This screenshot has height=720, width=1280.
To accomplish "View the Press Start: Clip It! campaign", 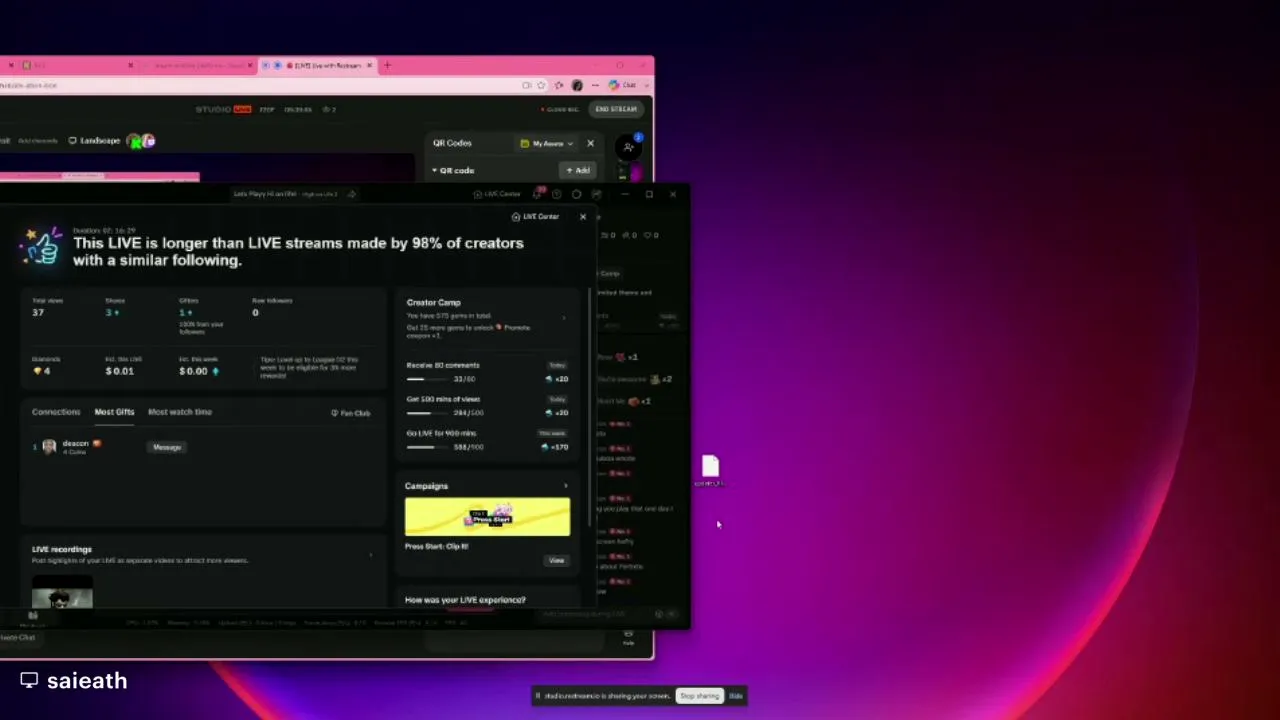I will (x=557, y=561).
